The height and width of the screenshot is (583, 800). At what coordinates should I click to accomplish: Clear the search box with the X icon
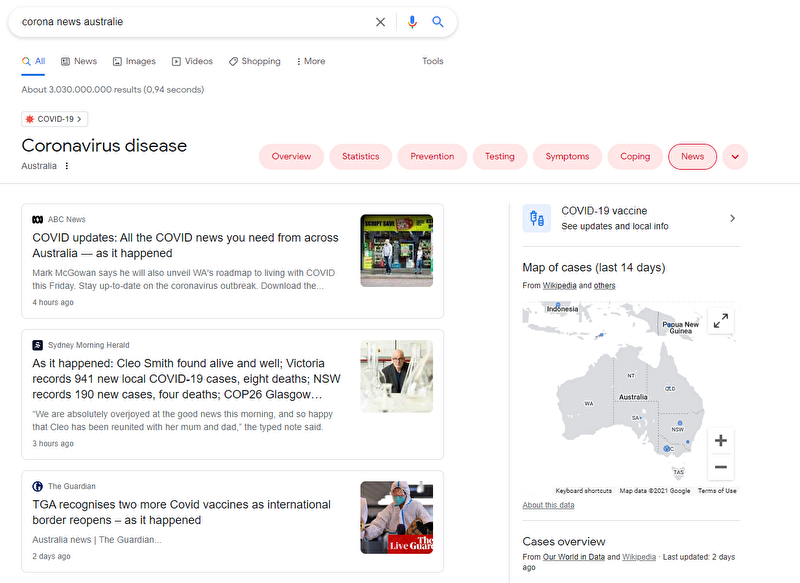380,22
